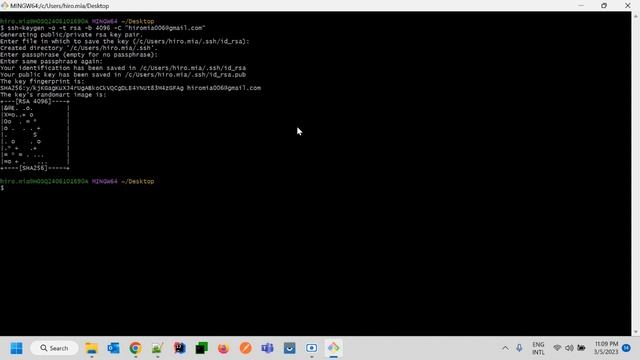640x360 pixels.
Task: Open Google Chrome from the taskbar
Action: [136, 348]
